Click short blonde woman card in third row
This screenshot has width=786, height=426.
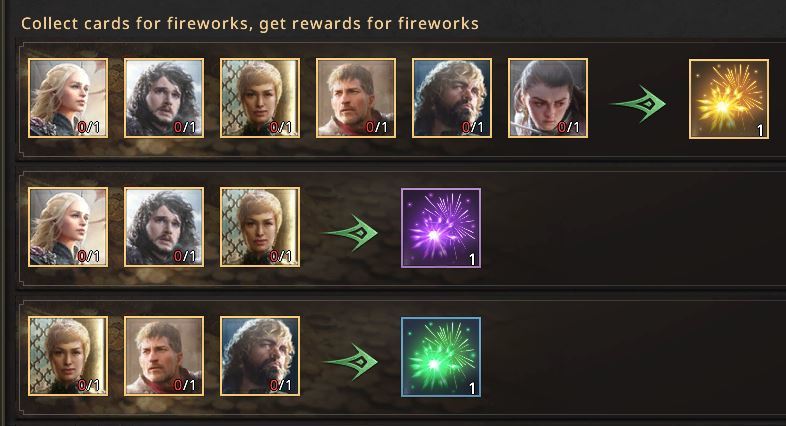(x=68, y=356)
